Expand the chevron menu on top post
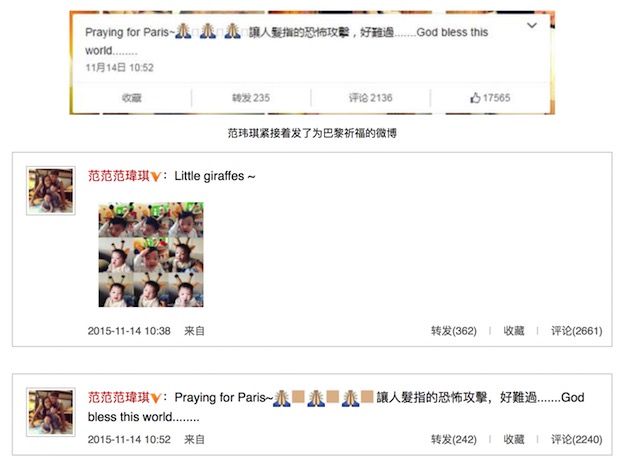Screen dimensions: 620x467 click(532, 26)
